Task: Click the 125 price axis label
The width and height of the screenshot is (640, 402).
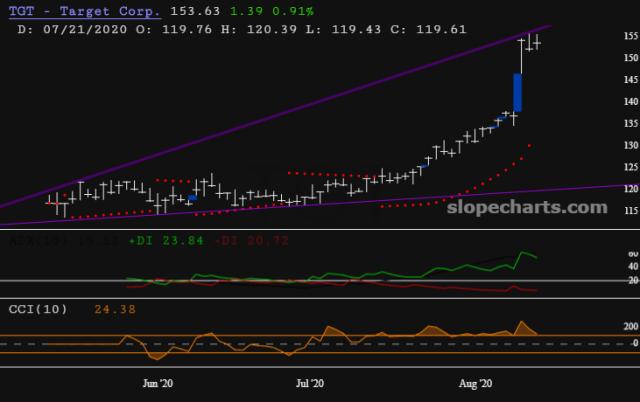Action: (x=631, y=167)
